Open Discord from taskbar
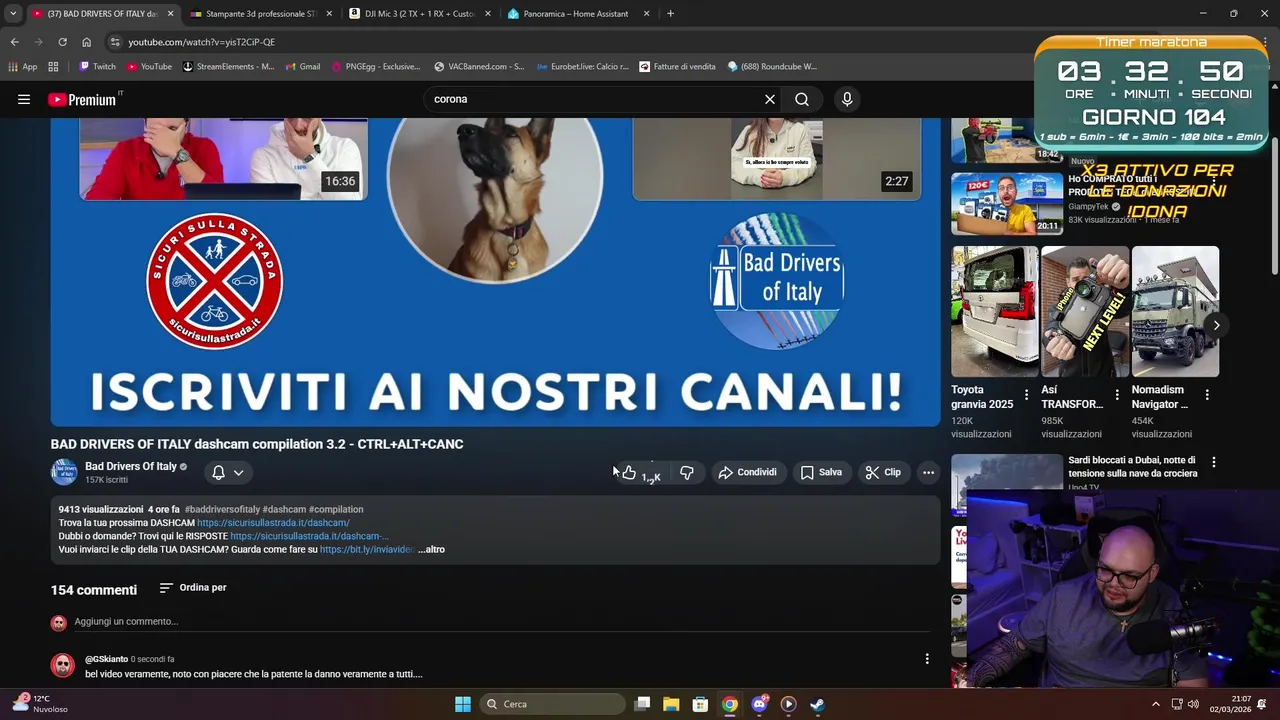 pos(759,704)
